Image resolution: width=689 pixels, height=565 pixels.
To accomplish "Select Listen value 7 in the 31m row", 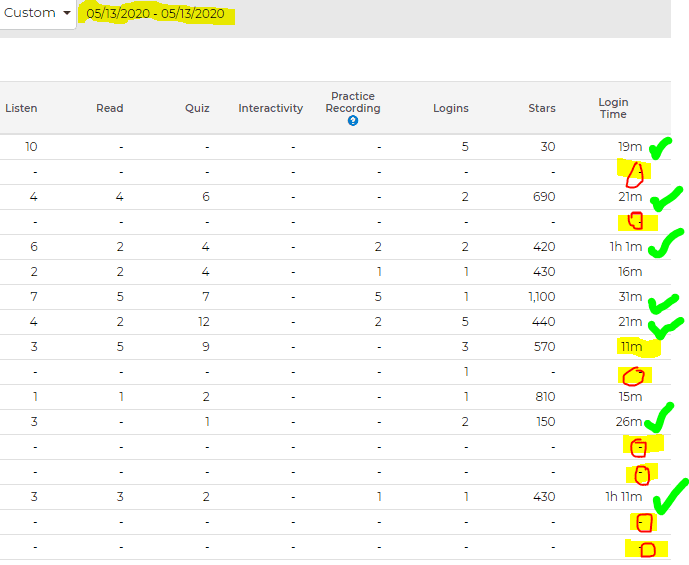I will 34,297.
